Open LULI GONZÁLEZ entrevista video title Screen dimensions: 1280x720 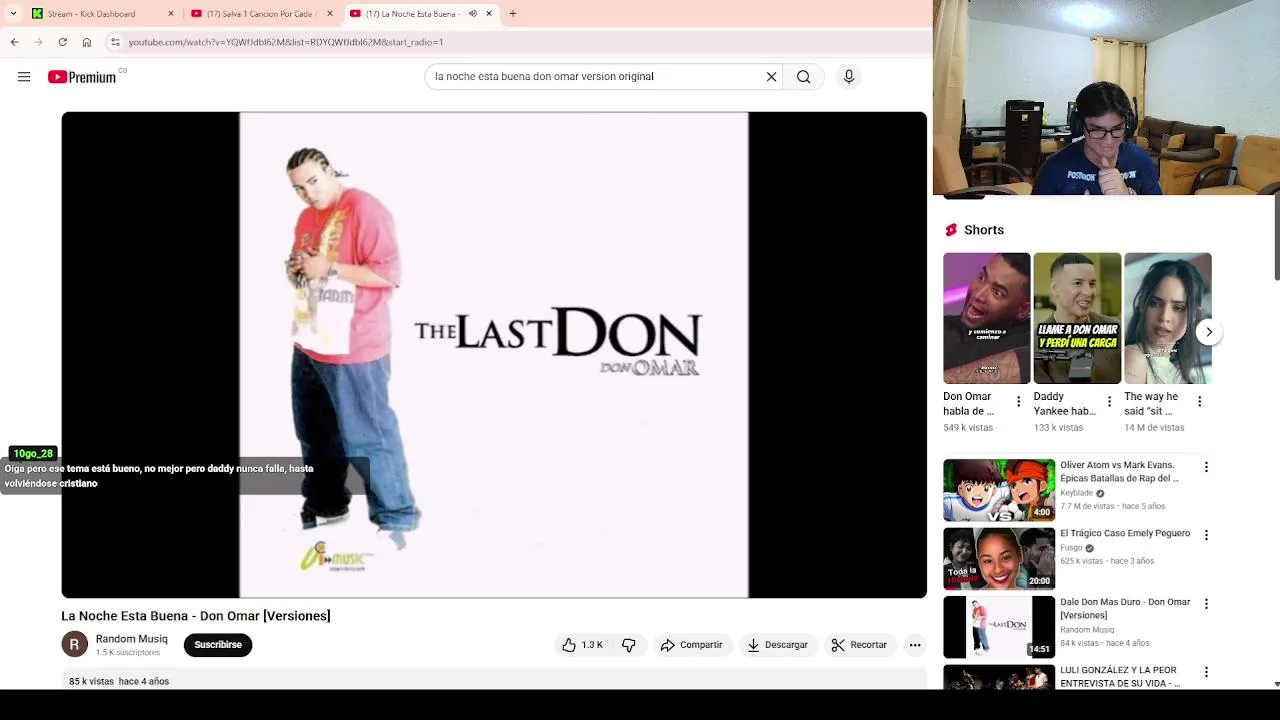point(1120,677)
